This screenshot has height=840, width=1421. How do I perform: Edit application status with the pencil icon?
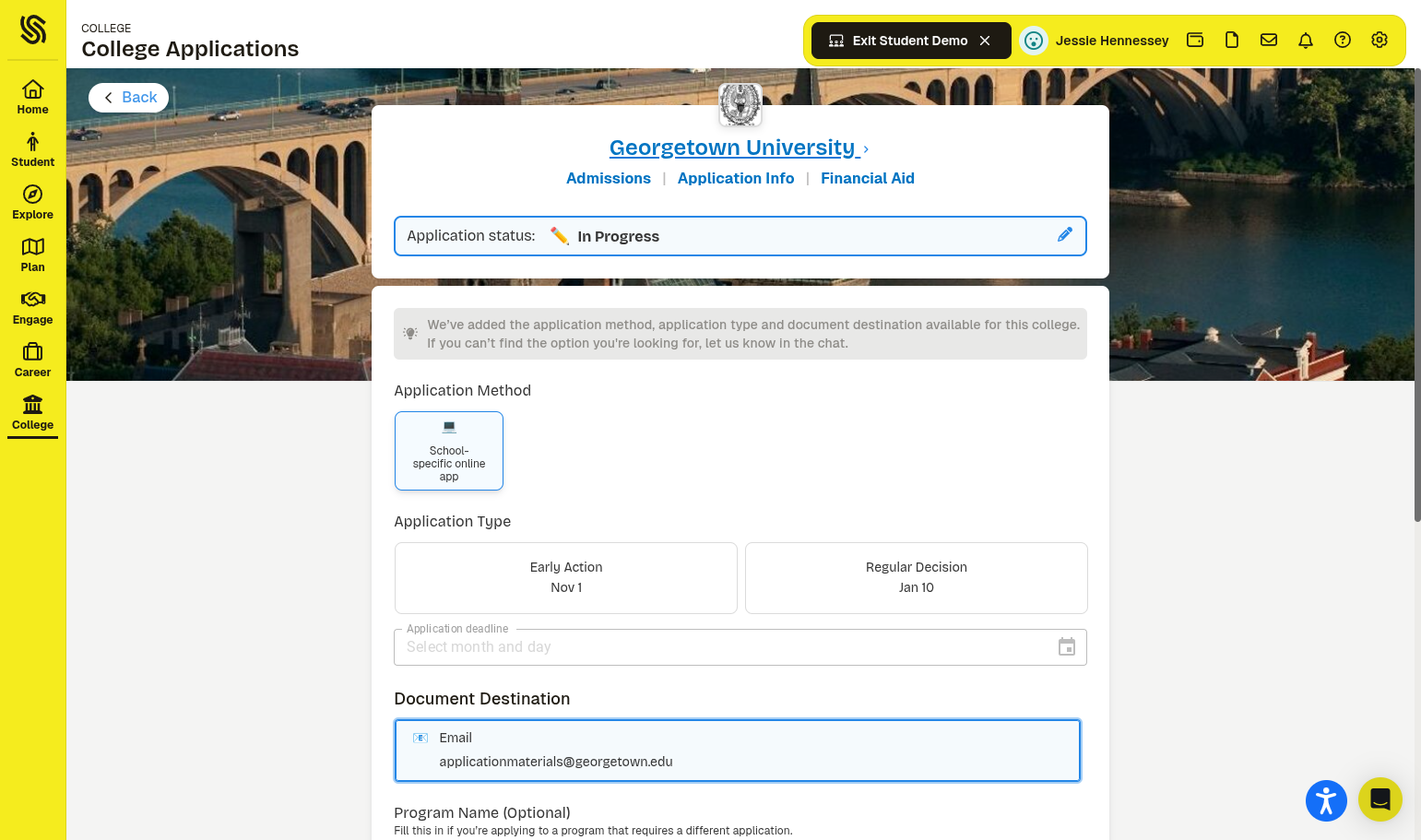coord(1065,234)
